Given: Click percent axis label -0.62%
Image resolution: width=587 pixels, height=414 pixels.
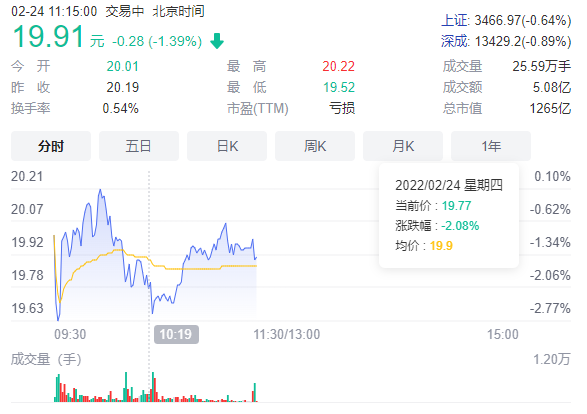Looking at the screenshot, I should point(550,209).
